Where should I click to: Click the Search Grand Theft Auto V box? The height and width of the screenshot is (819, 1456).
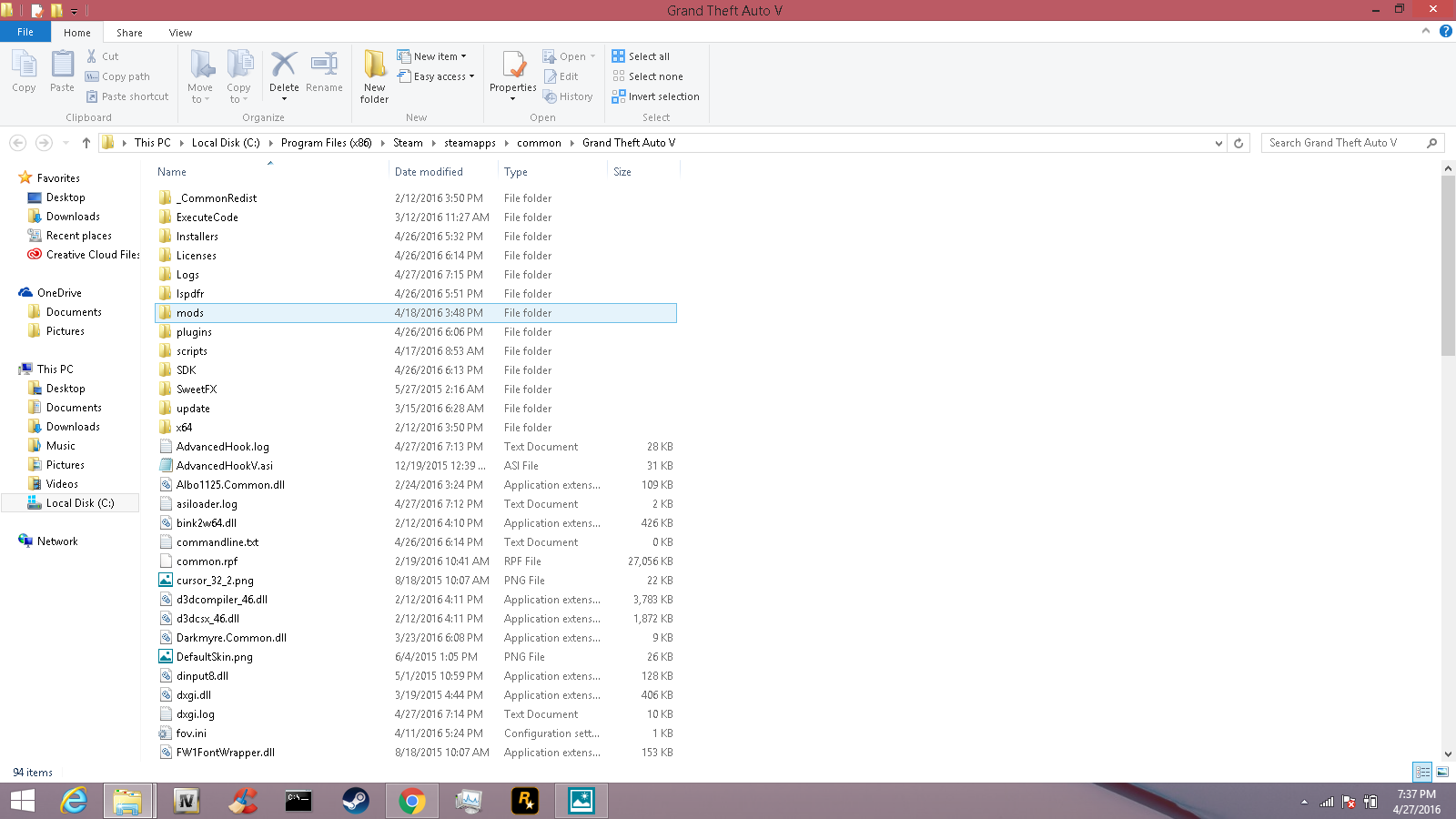click(x=1352, y=143)
